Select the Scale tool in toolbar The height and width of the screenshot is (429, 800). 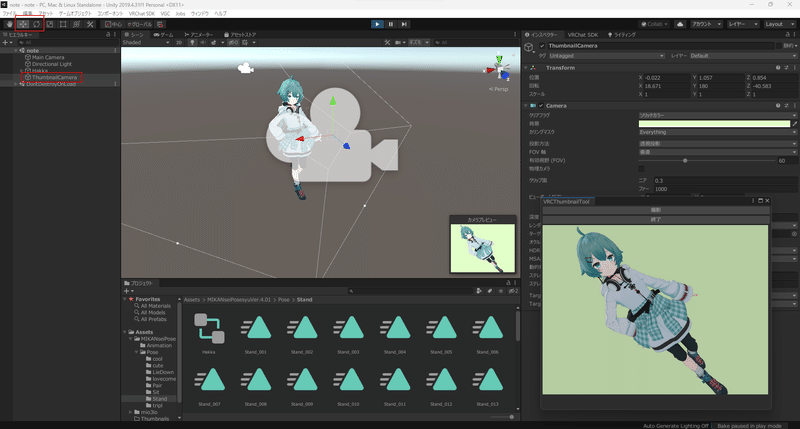point(49,24)
